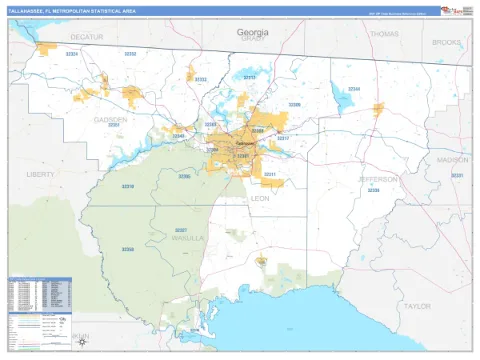Click ZIP code 32358 label
This screenshot has height=360, width=480.
128,249
